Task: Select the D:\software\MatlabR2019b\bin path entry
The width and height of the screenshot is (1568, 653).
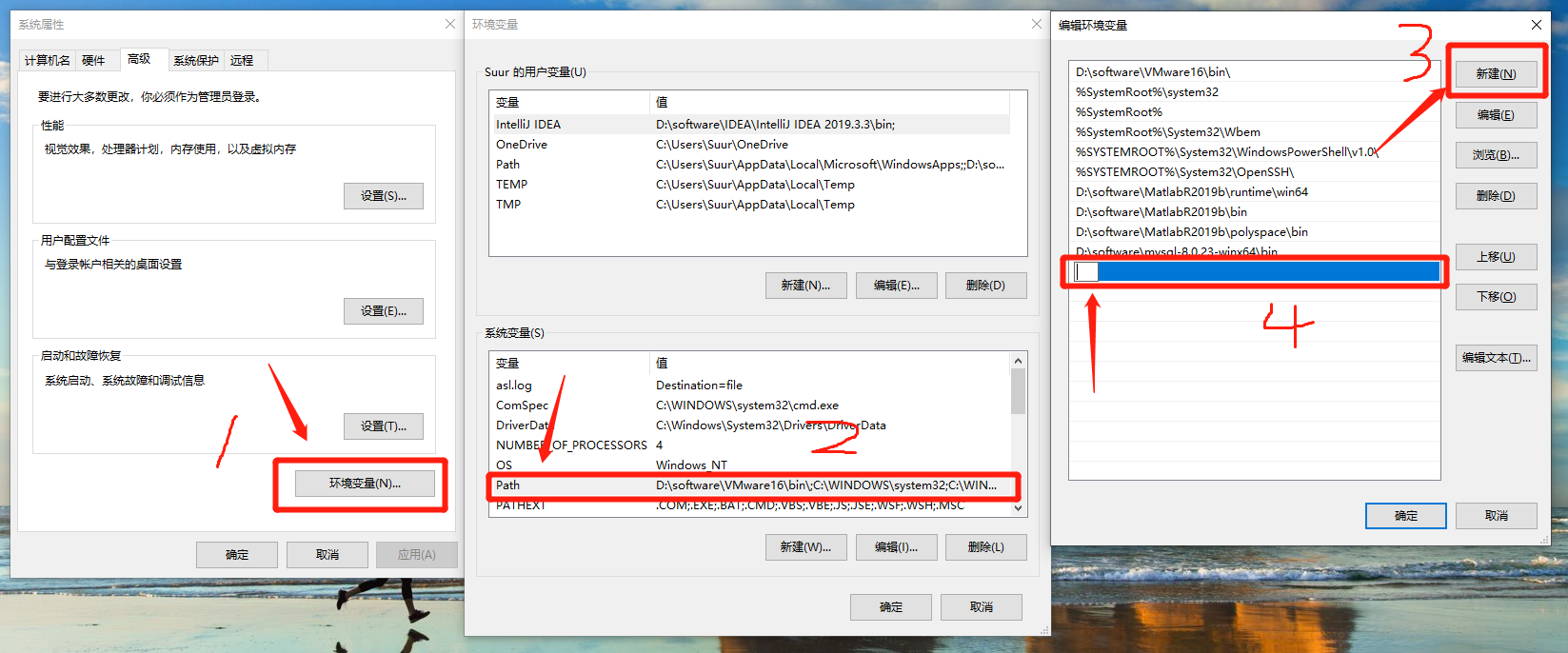Action: tap(1255, 212)
